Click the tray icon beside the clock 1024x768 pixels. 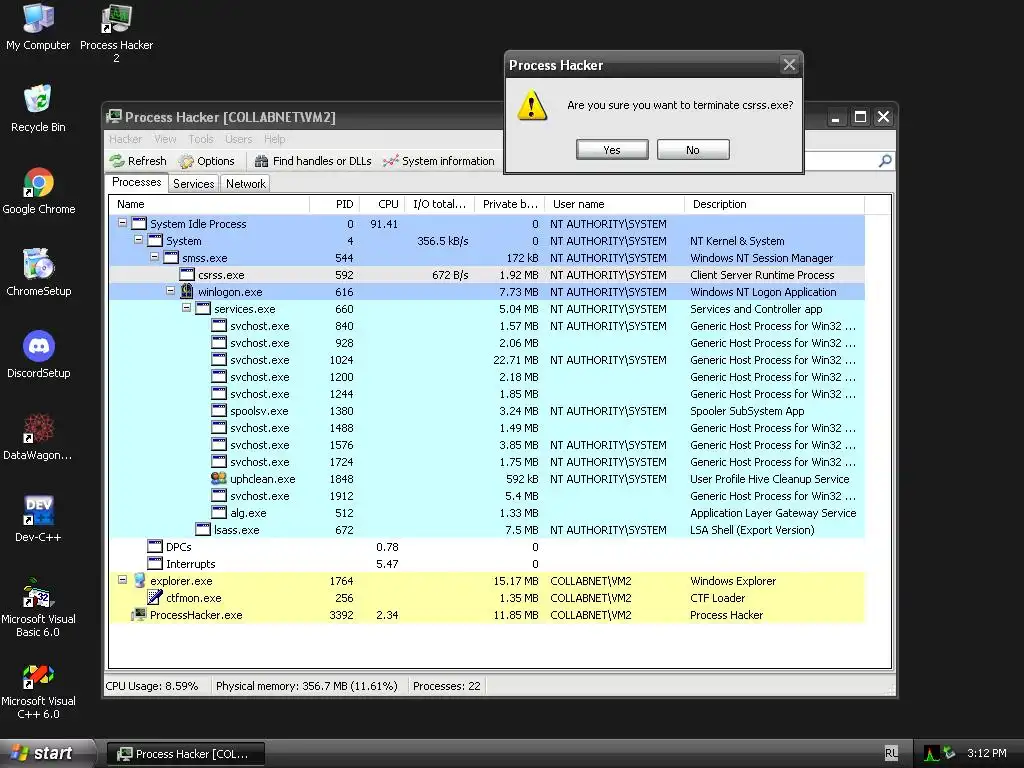(950, 754)
